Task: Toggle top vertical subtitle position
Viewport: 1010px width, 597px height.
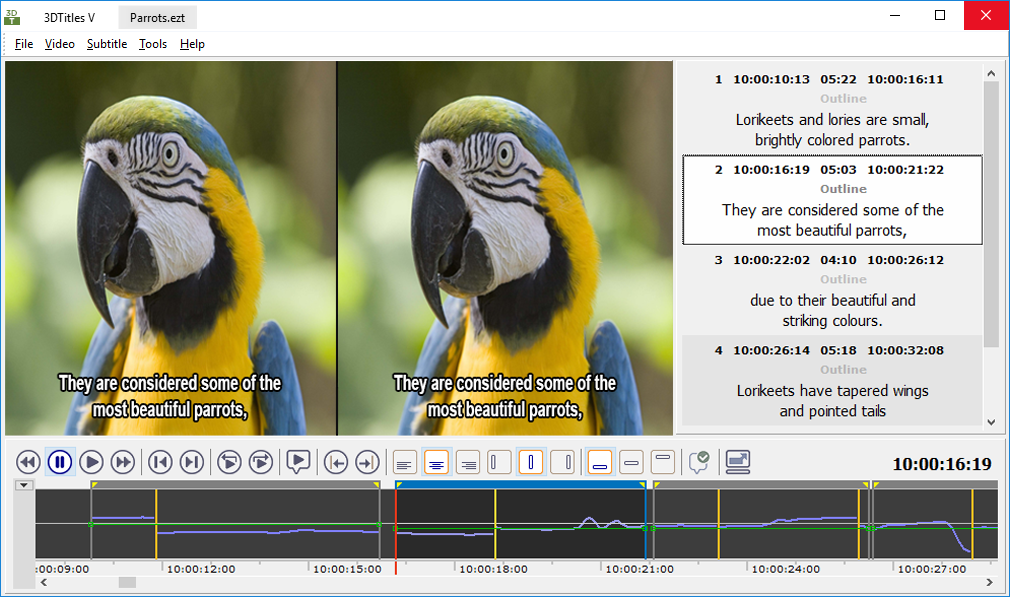Action: (662, 462)
